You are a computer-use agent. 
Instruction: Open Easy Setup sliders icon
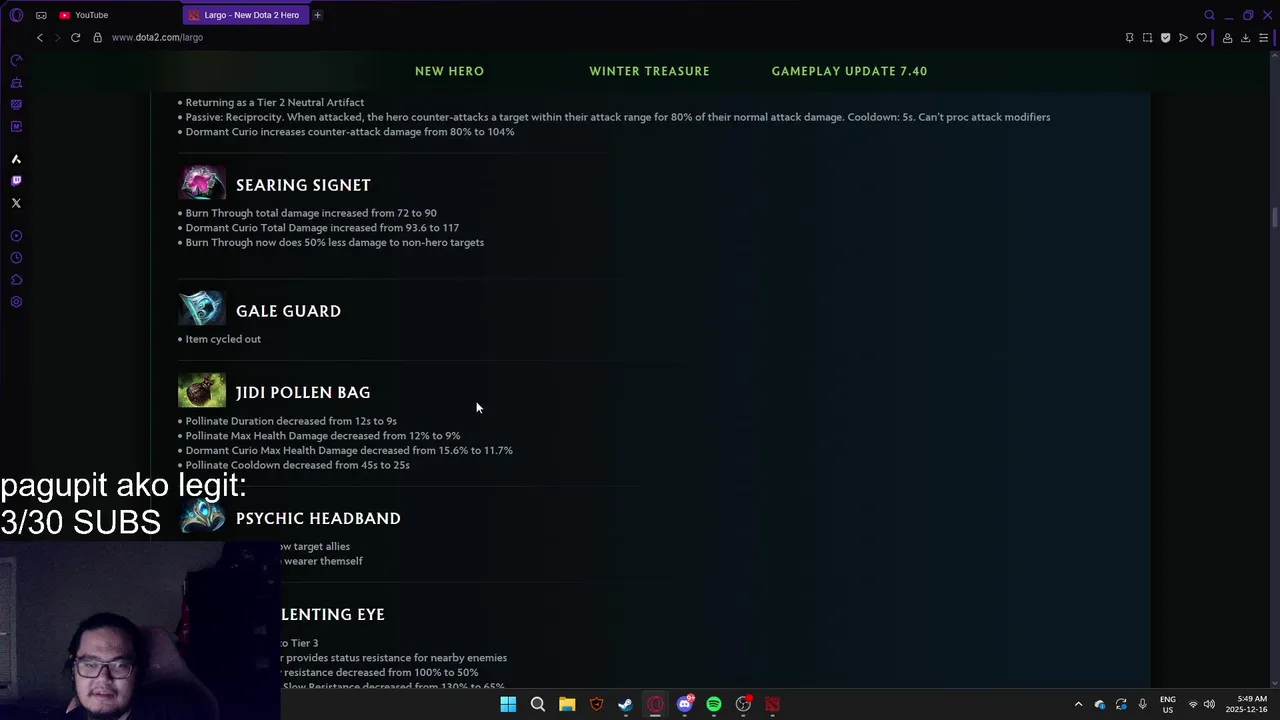[1263, 38]
